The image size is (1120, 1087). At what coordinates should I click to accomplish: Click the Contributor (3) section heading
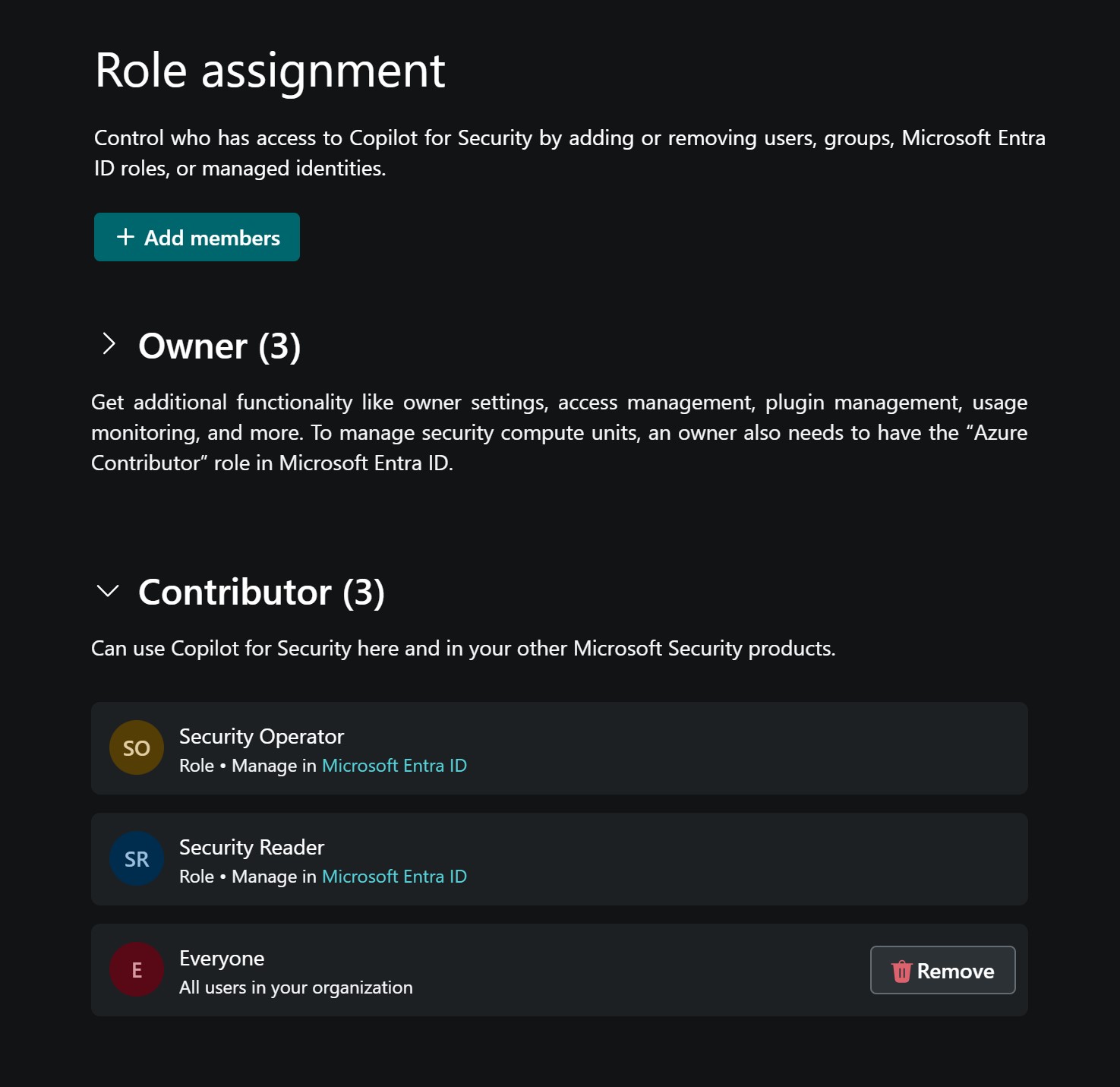[261, 592]
